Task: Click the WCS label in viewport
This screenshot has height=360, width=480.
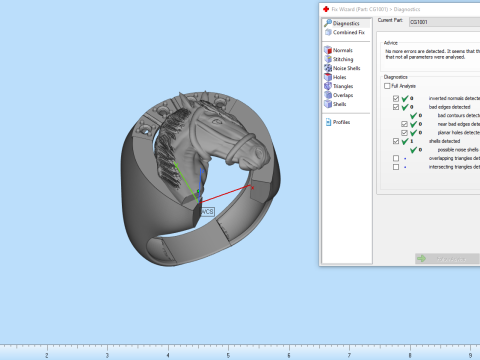Action: pyautogui.click(x=207, y=212)
